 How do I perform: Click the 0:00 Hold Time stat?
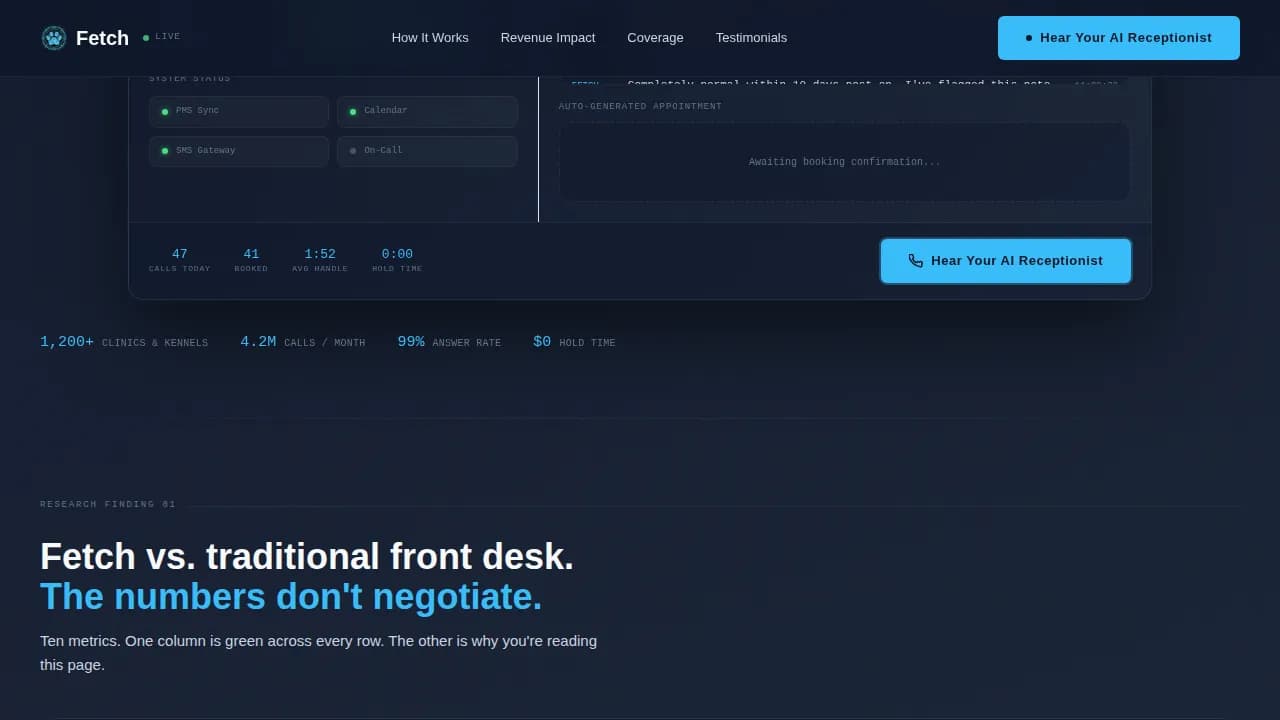click(x=397, y=260)
